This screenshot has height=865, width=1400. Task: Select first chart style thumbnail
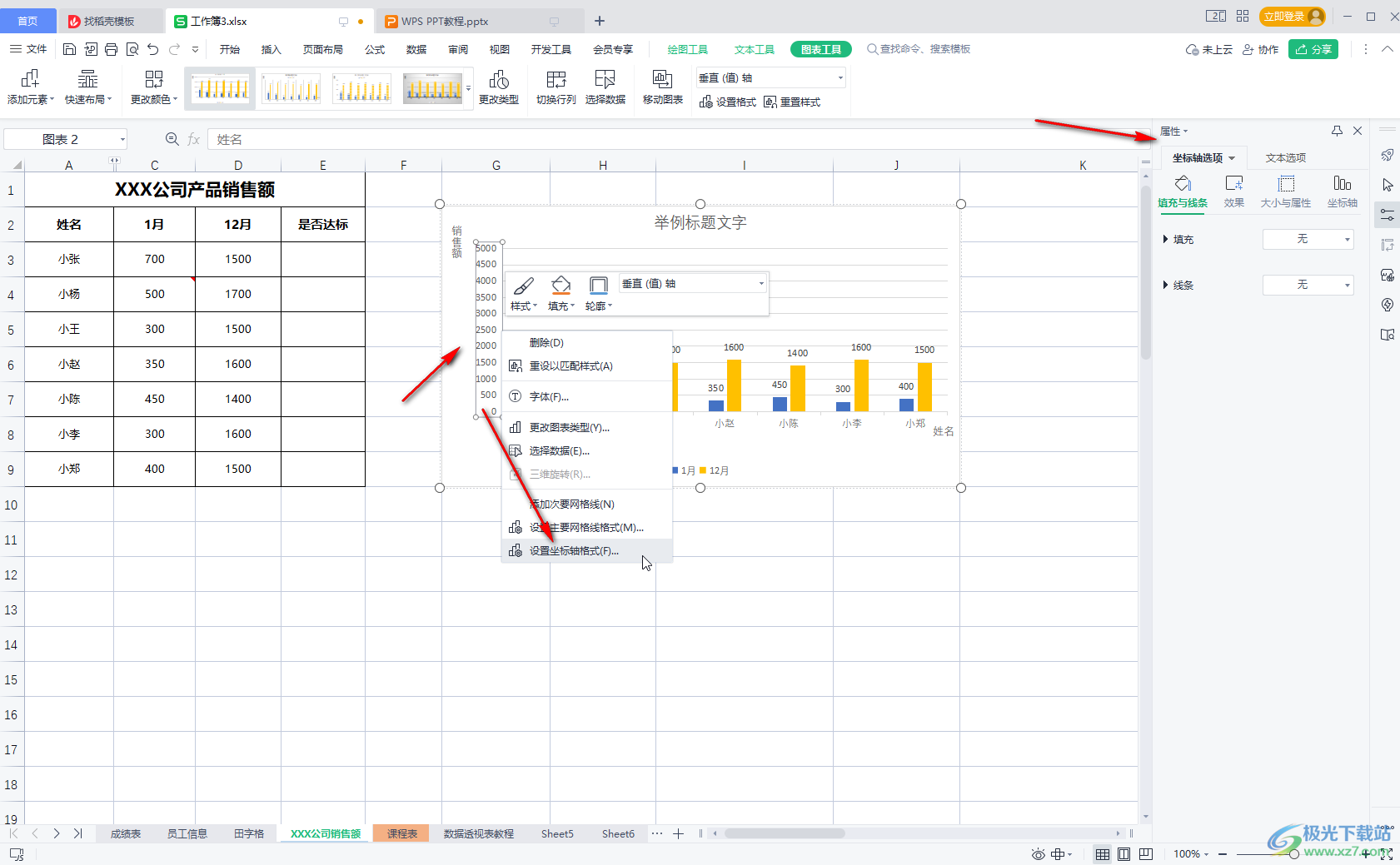[x=221, y=88]
